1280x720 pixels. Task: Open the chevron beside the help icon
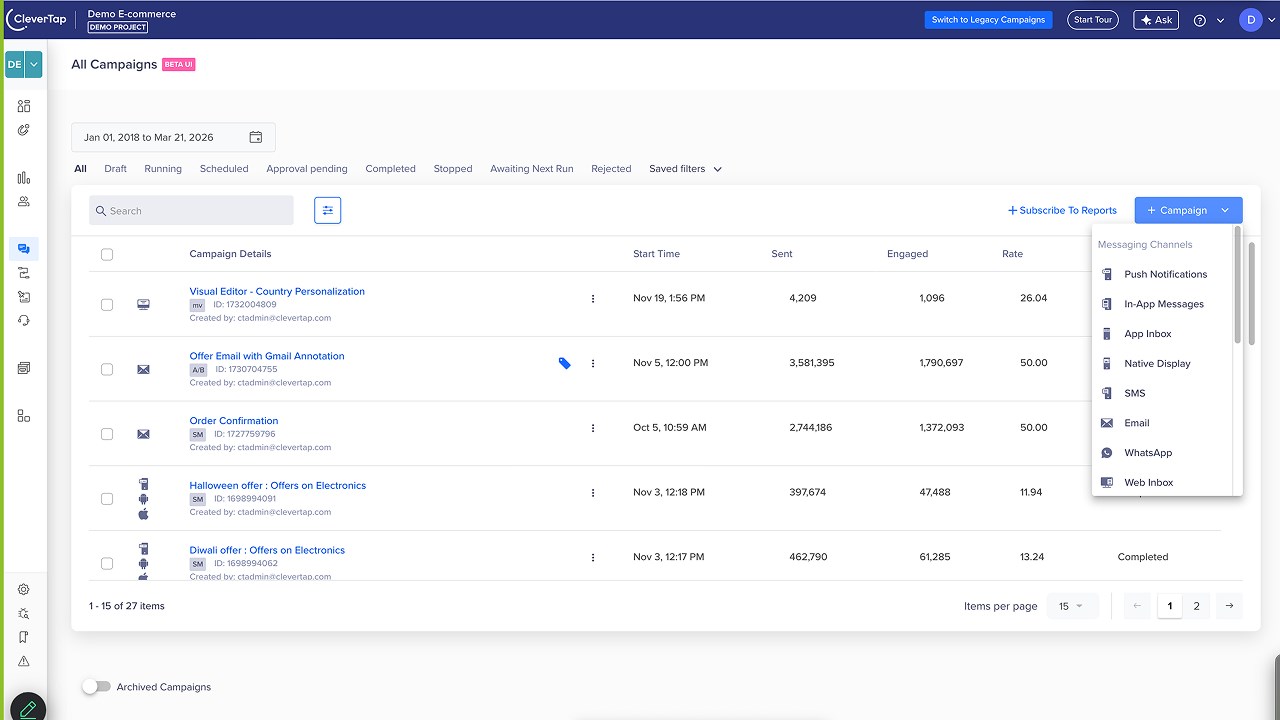tap(1221, 20)
